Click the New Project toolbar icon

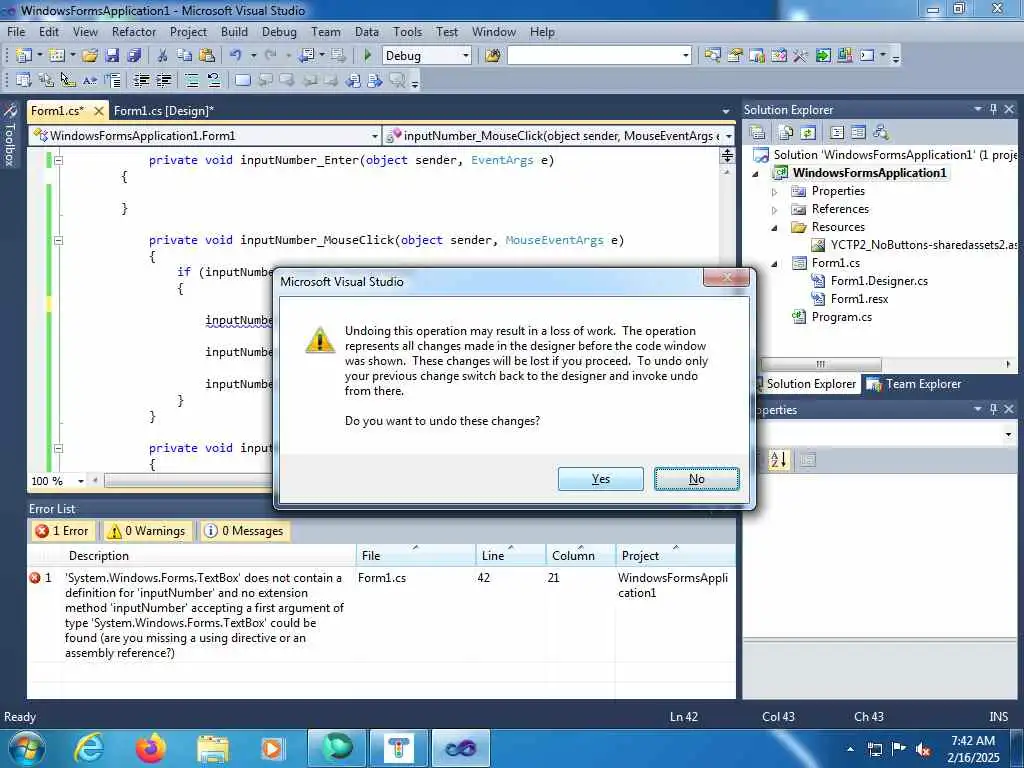(x=24, y=56)
